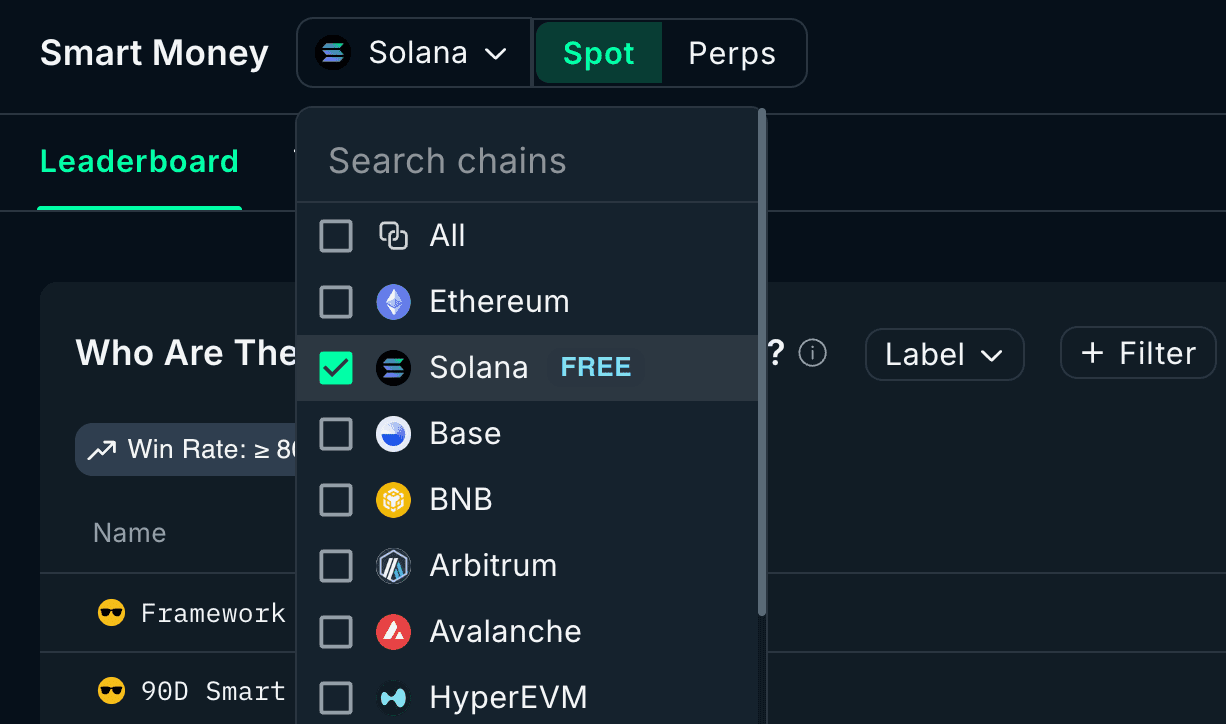Click the Solana chain icon in the dropdown list
The height and width of the screenshot is (724, 1226).
pos(393,368)
